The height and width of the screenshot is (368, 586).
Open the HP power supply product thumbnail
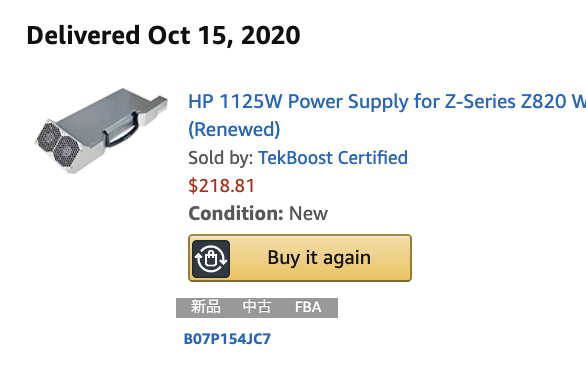click(x=101, y=131)
